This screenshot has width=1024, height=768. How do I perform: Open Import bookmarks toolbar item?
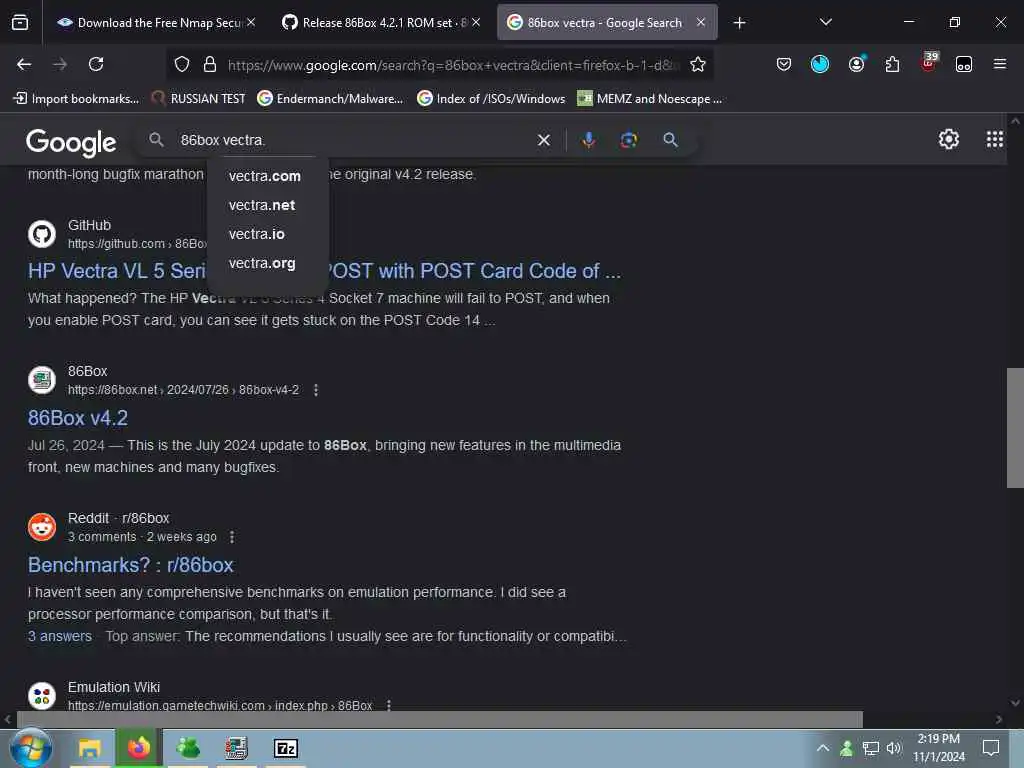coord(76,99)
